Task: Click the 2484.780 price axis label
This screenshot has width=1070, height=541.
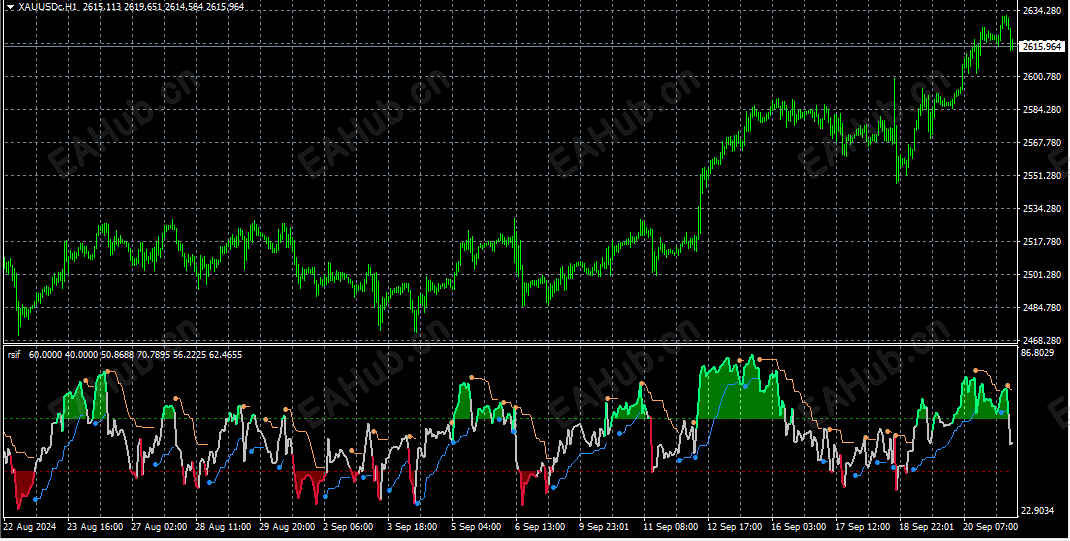Action: [1042, 307]
